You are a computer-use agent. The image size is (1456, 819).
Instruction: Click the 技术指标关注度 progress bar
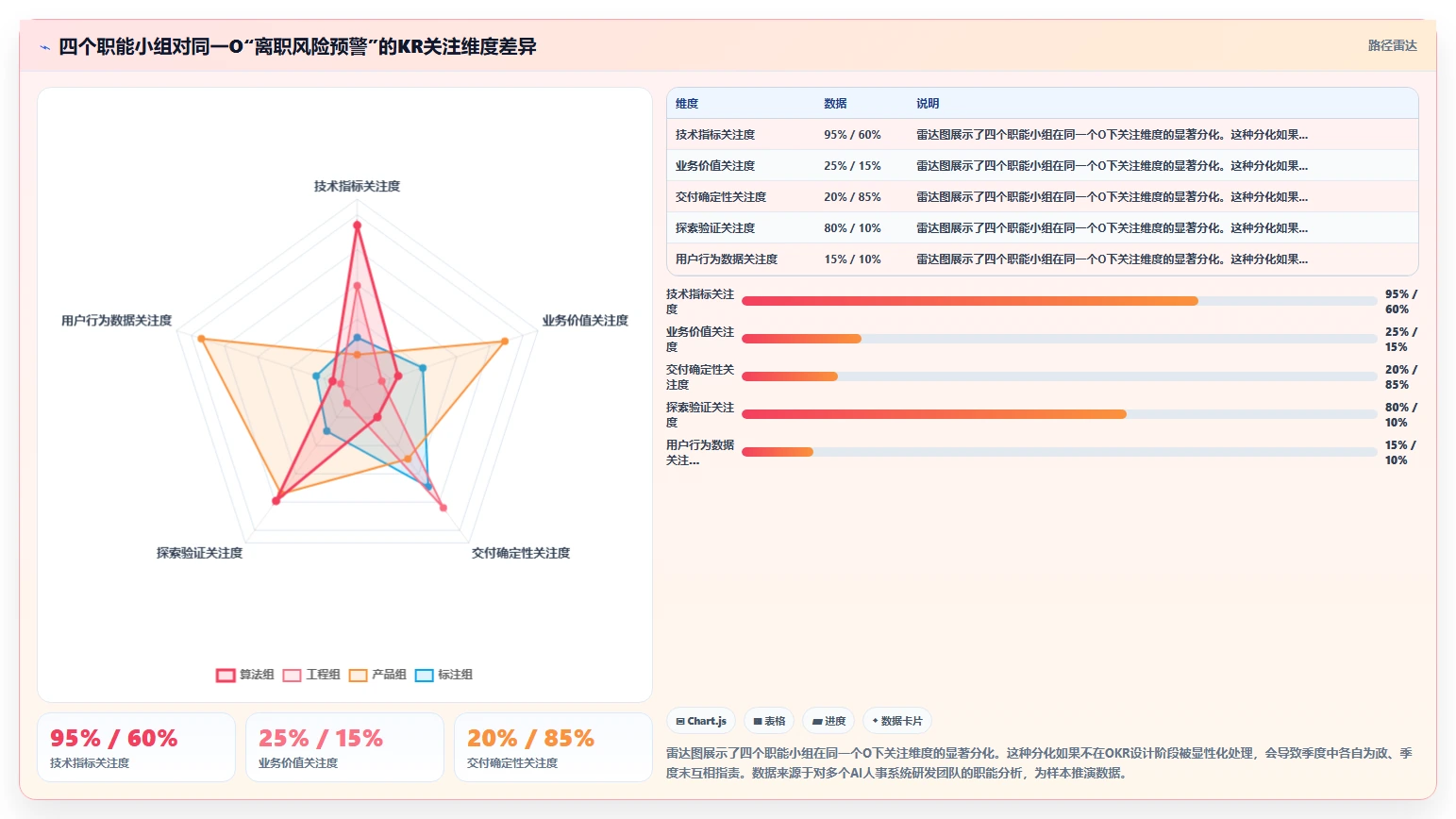click(1060, 301)
